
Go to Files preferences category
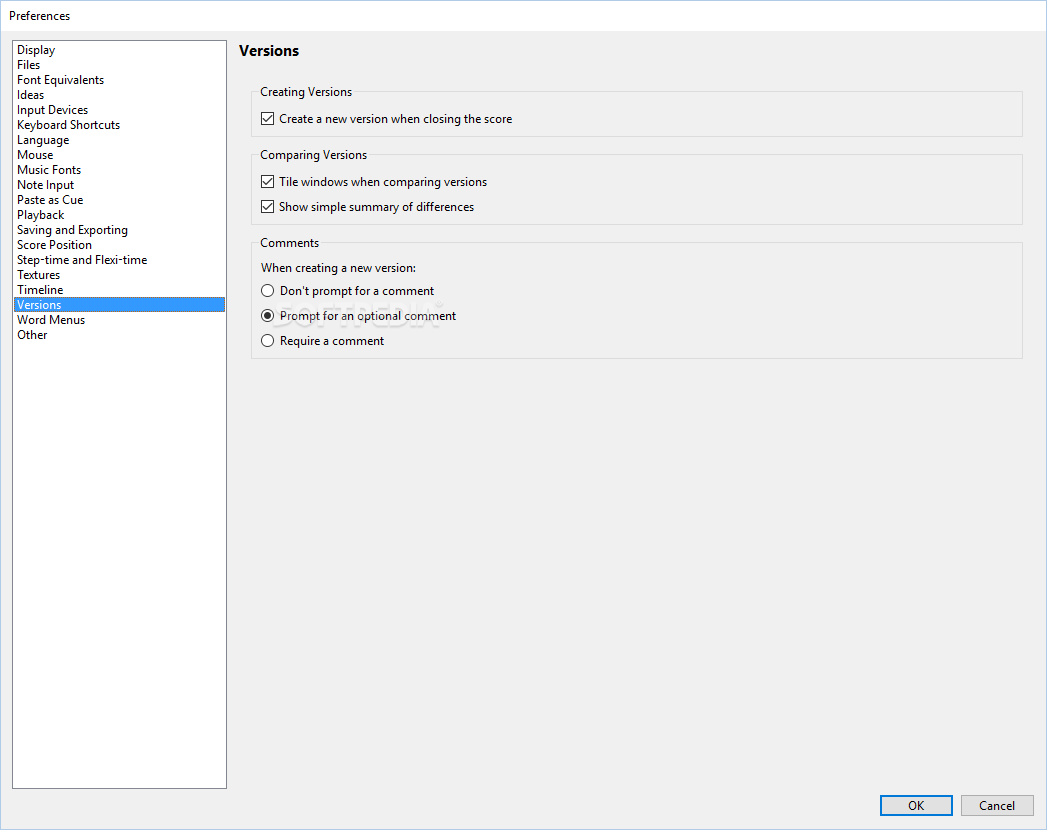pyautogui.click(x=29, y=65)
